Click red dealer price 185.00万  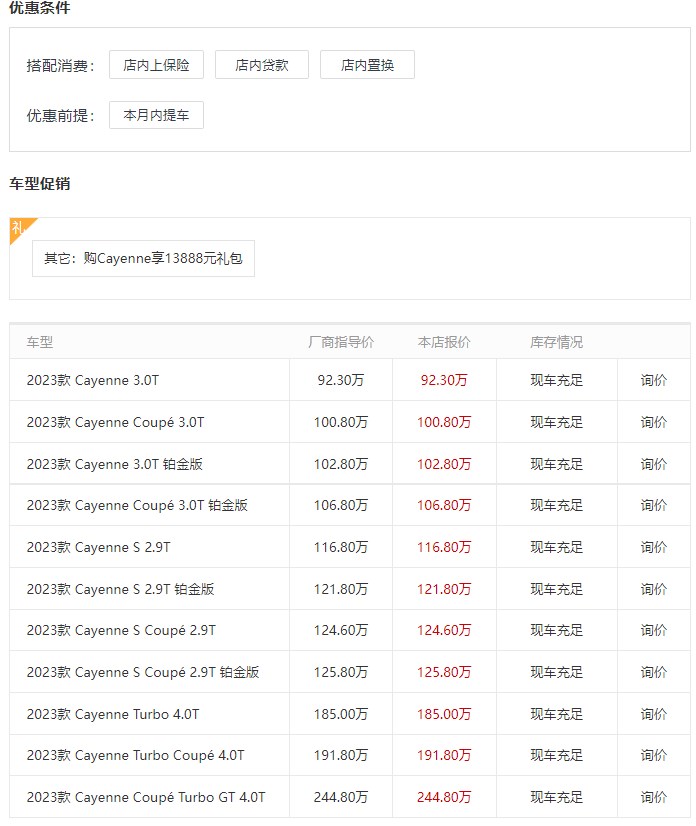tap(444, 714)
